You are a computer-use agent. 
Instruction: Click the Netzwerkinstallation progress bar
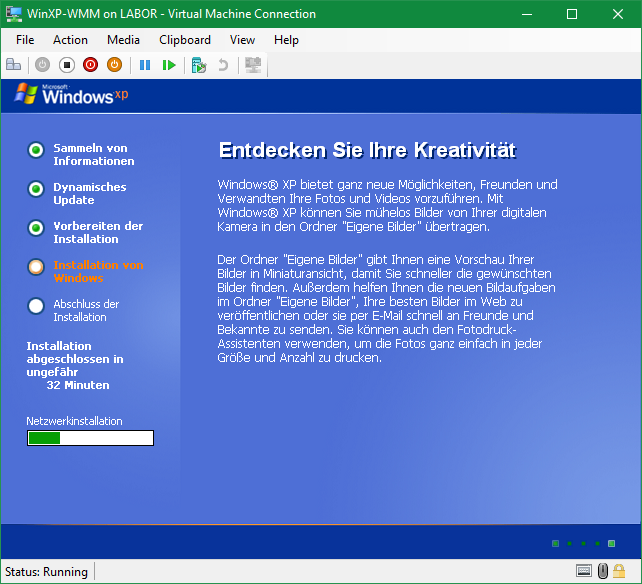tap(90, 438)
